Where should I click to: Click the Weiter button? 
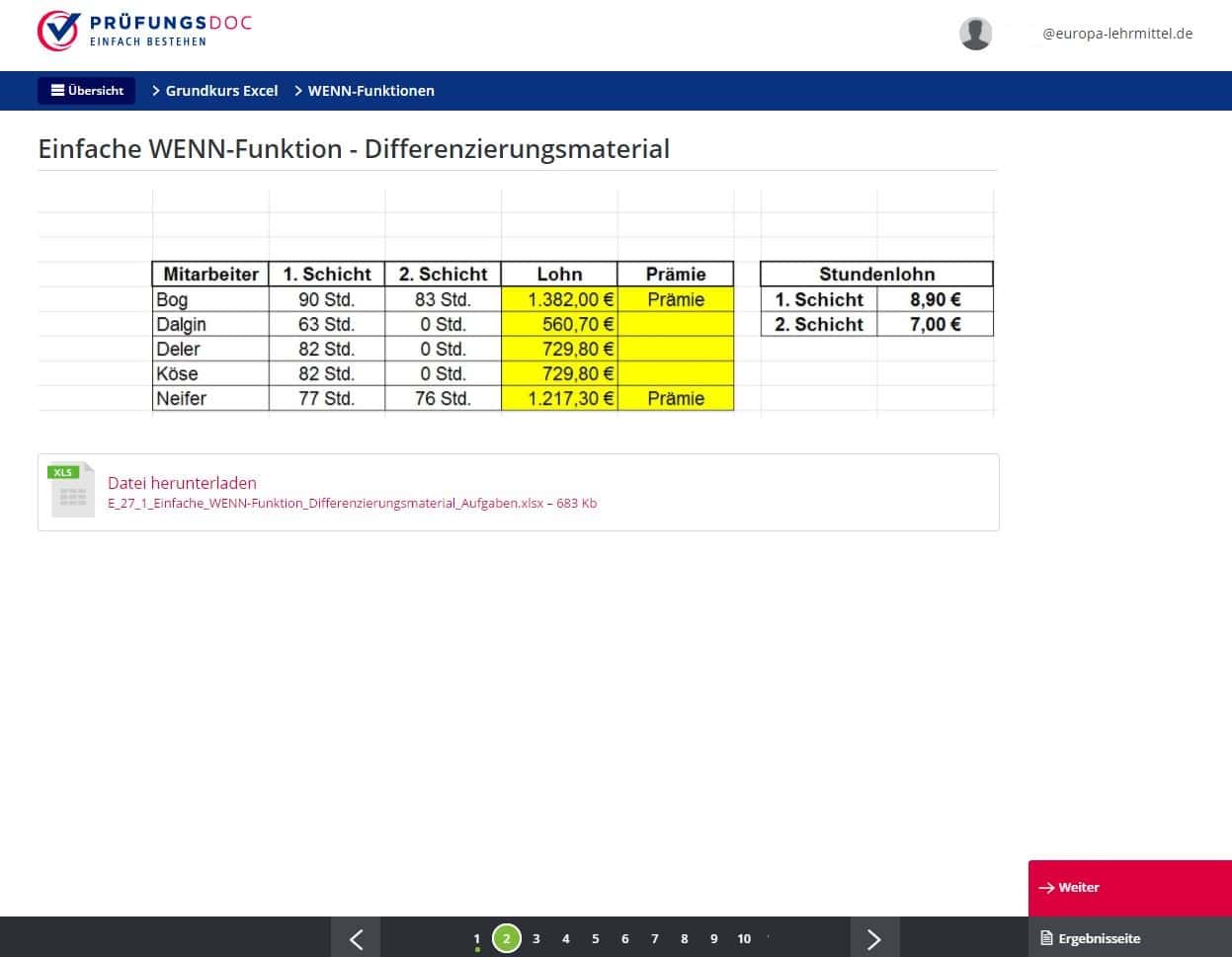pos(1129,887)
